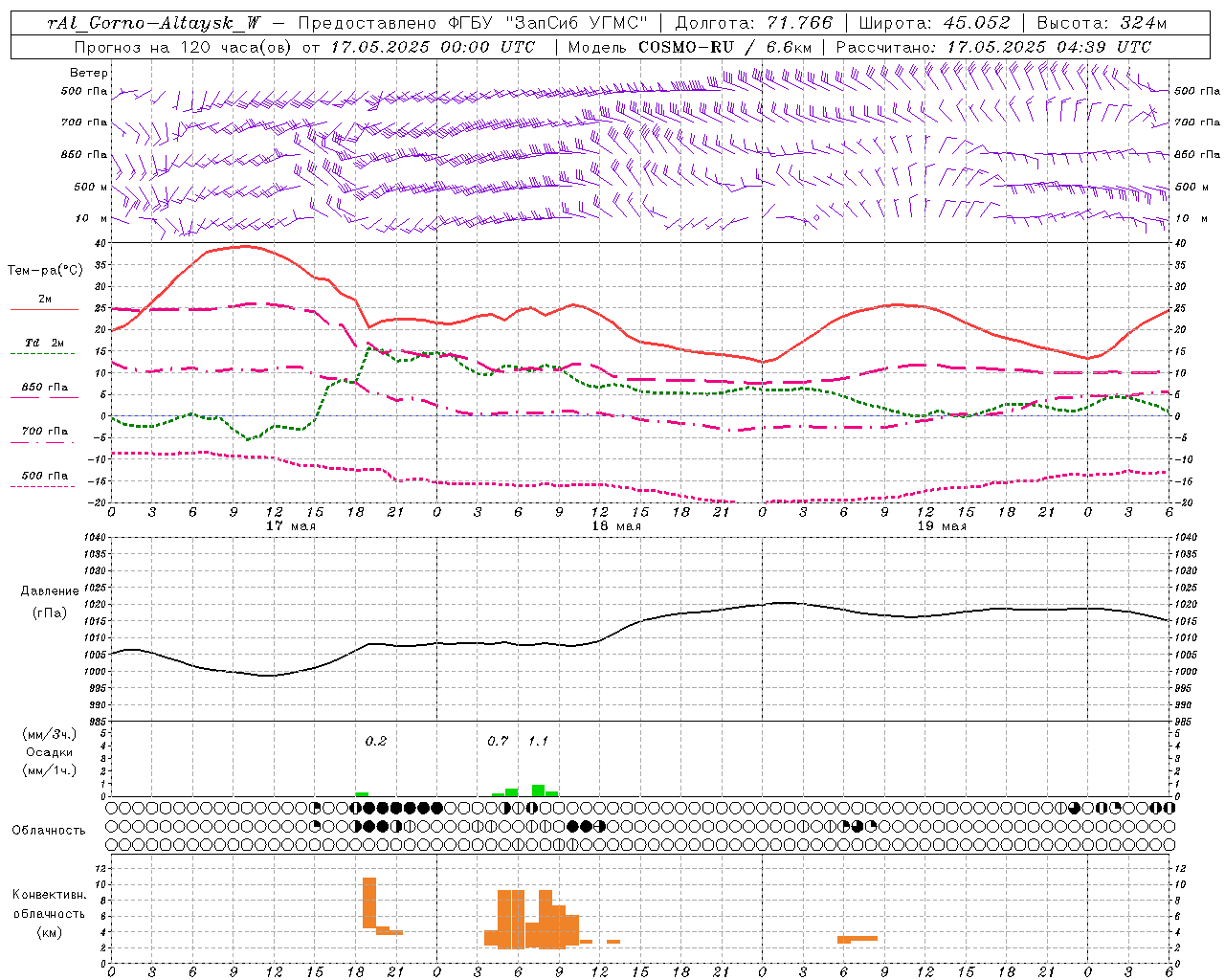Click the Тем-ра(°C) axis label
The image size is (1225, 980).
(x=45, y=271)
